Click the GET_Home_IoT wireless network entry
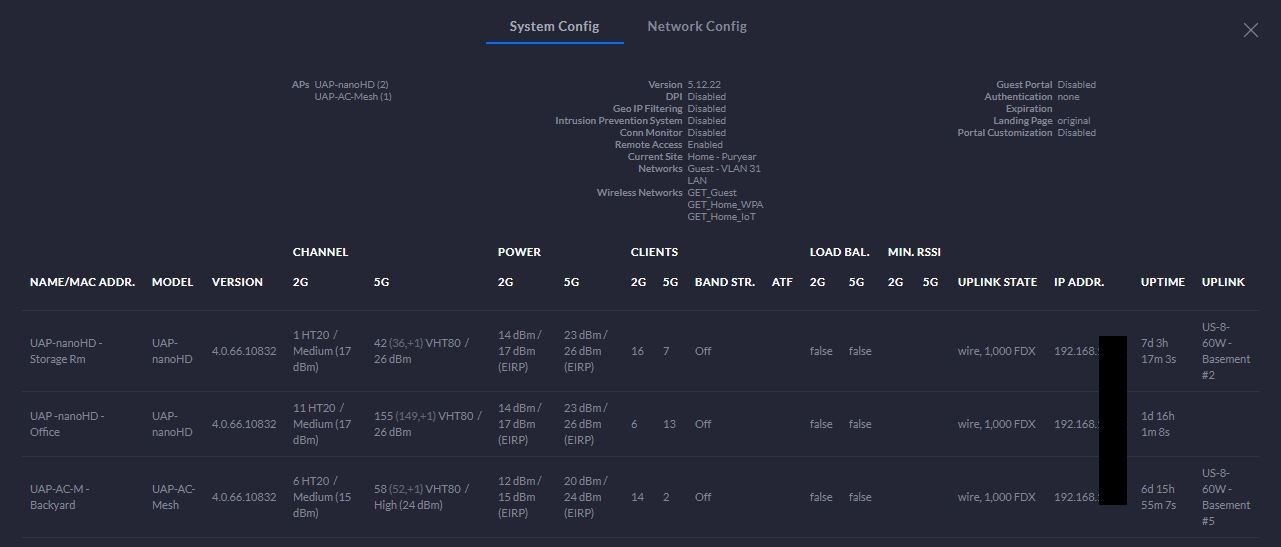Image resolution: width=1281 pixels, height=547 pixels. click(x=721, y=217)
